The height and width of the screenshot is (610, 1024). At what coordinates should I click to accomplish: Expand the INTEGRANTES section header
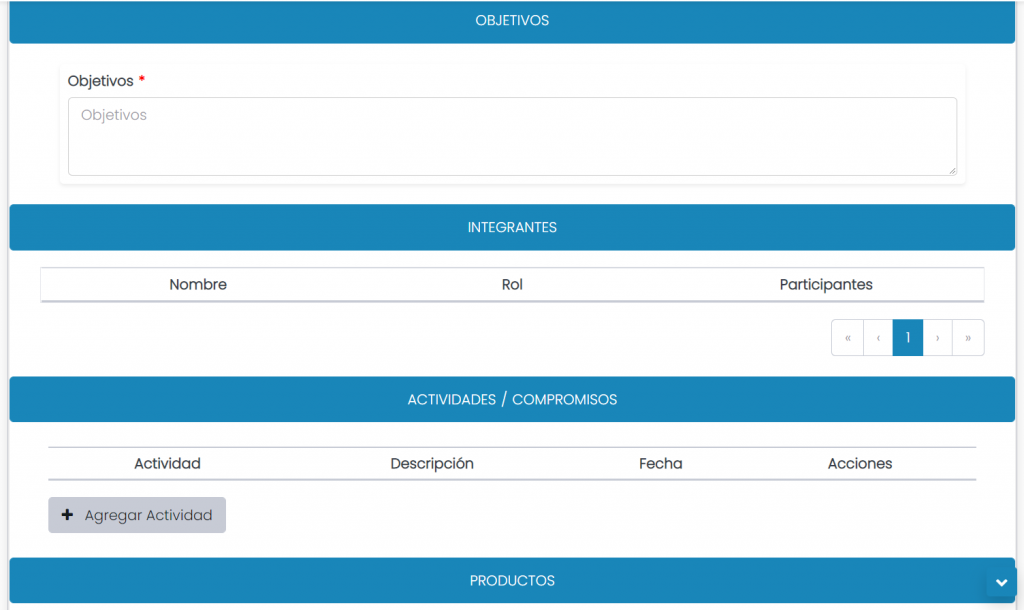512,228
